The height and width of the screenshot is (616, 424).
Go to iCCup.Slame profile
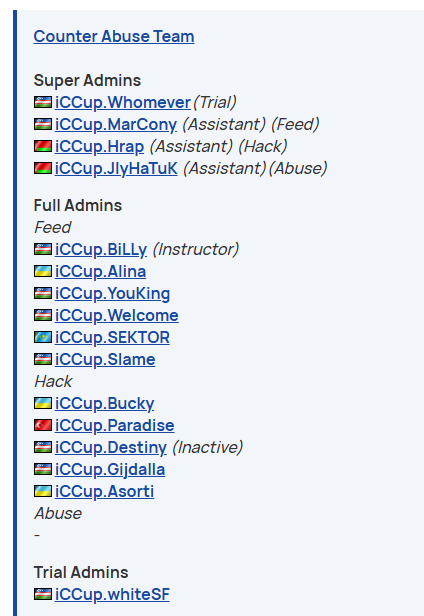click(105, 359)
